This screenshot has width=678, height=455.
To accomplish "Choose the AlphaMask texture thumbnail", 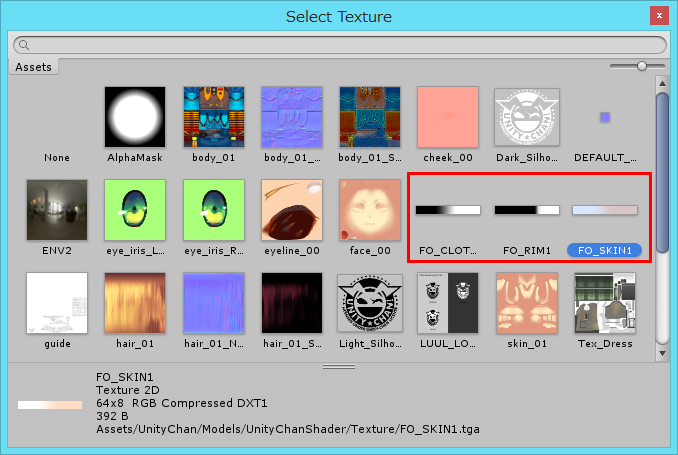I will point(135,117).
